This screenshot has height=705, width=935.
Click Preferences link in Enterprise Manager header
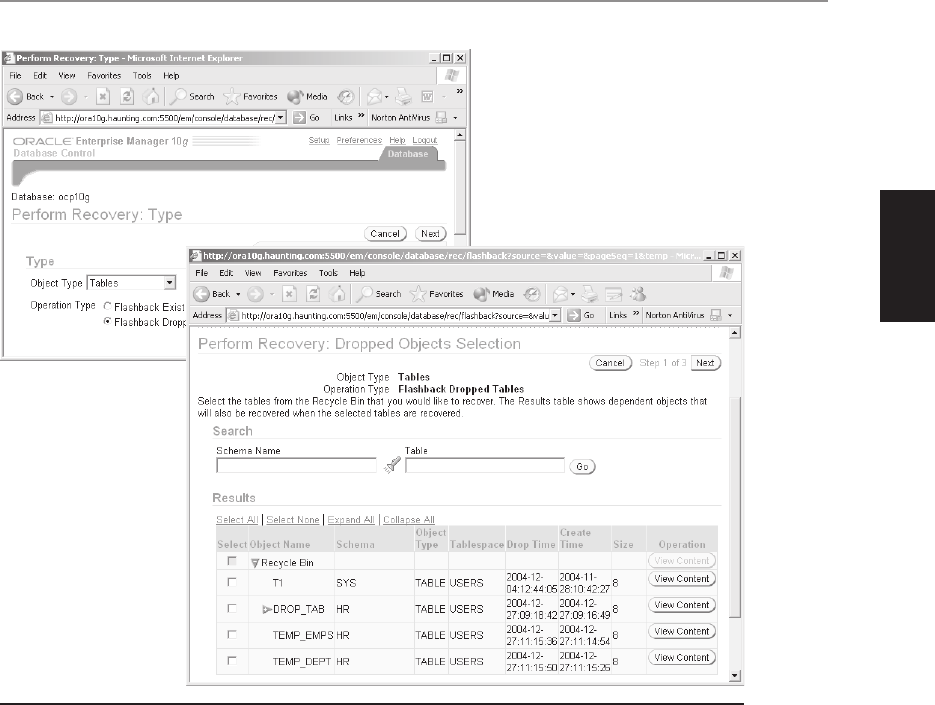tap(359, 140)
